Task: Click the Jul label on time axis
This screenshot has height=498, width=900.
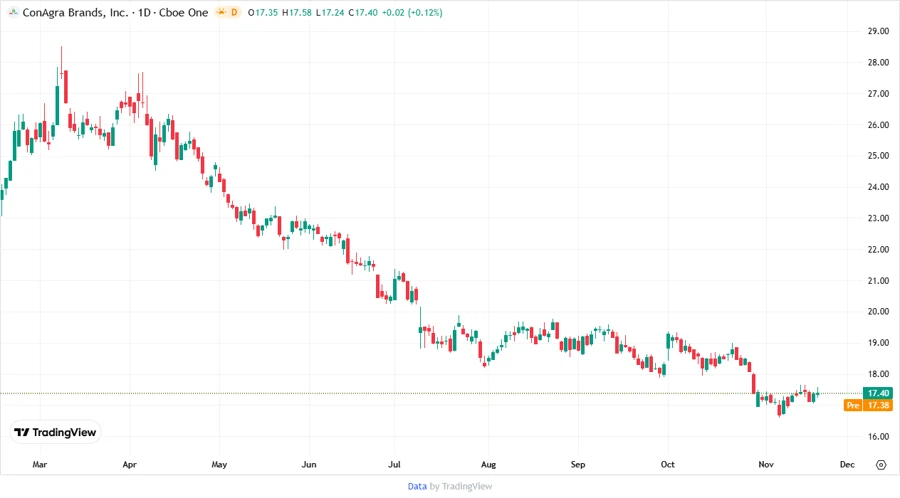Action: click(x=394, y=464)
